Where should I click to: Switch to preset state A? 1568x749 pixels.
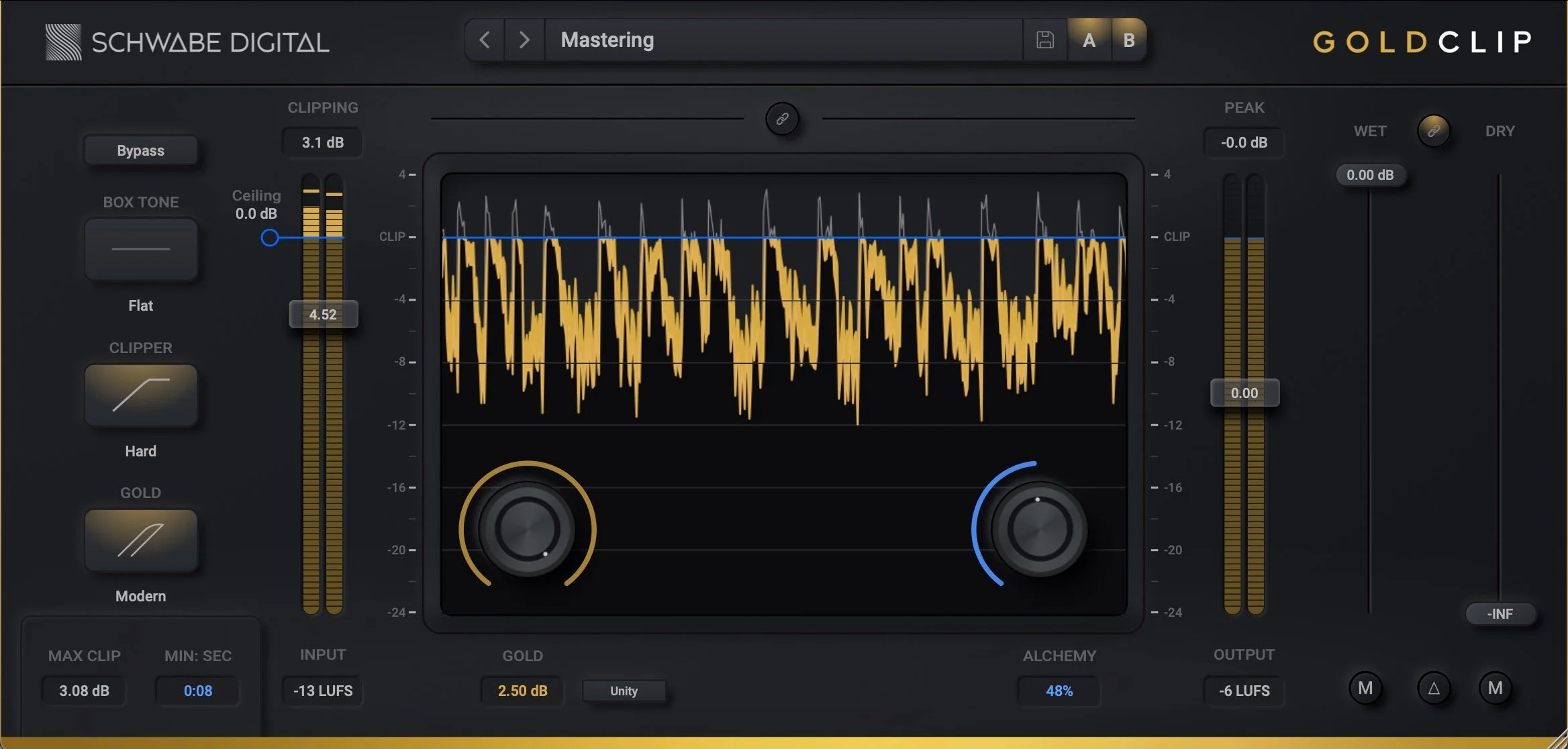[x=1089, y=40]
